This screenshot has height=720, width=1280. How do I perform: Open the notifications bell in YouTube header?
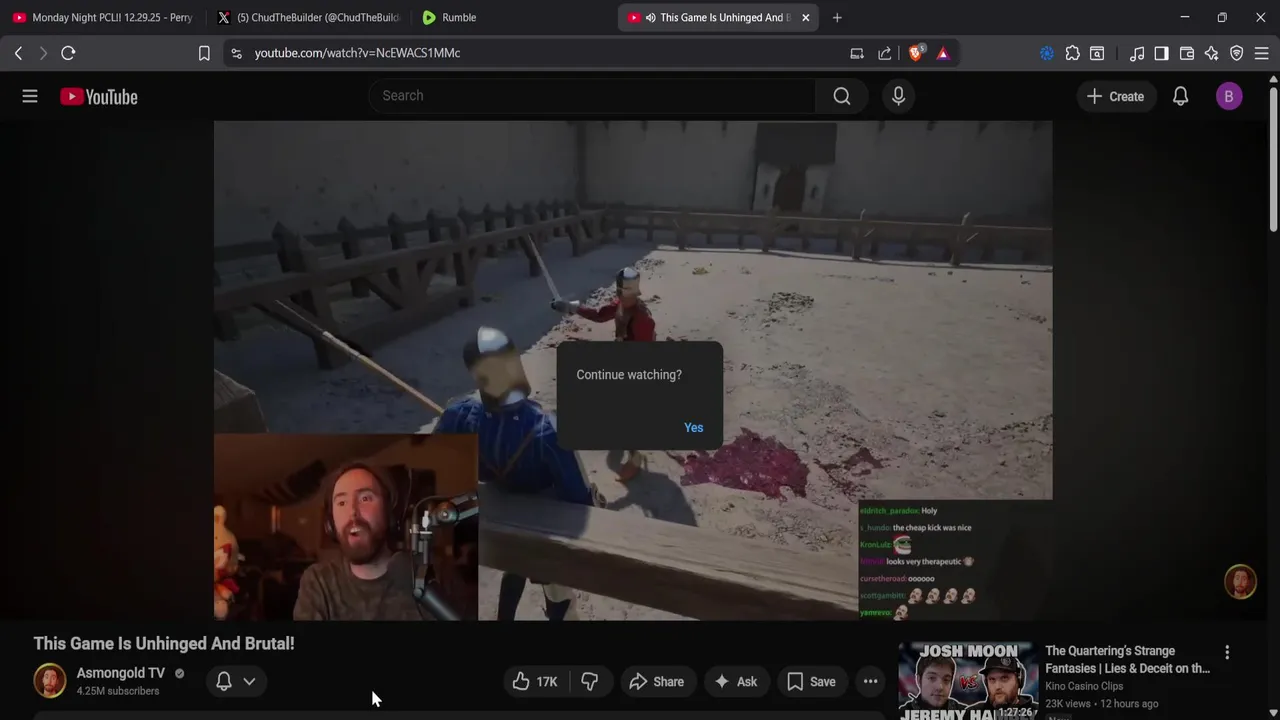click(x=1180, y=96)
